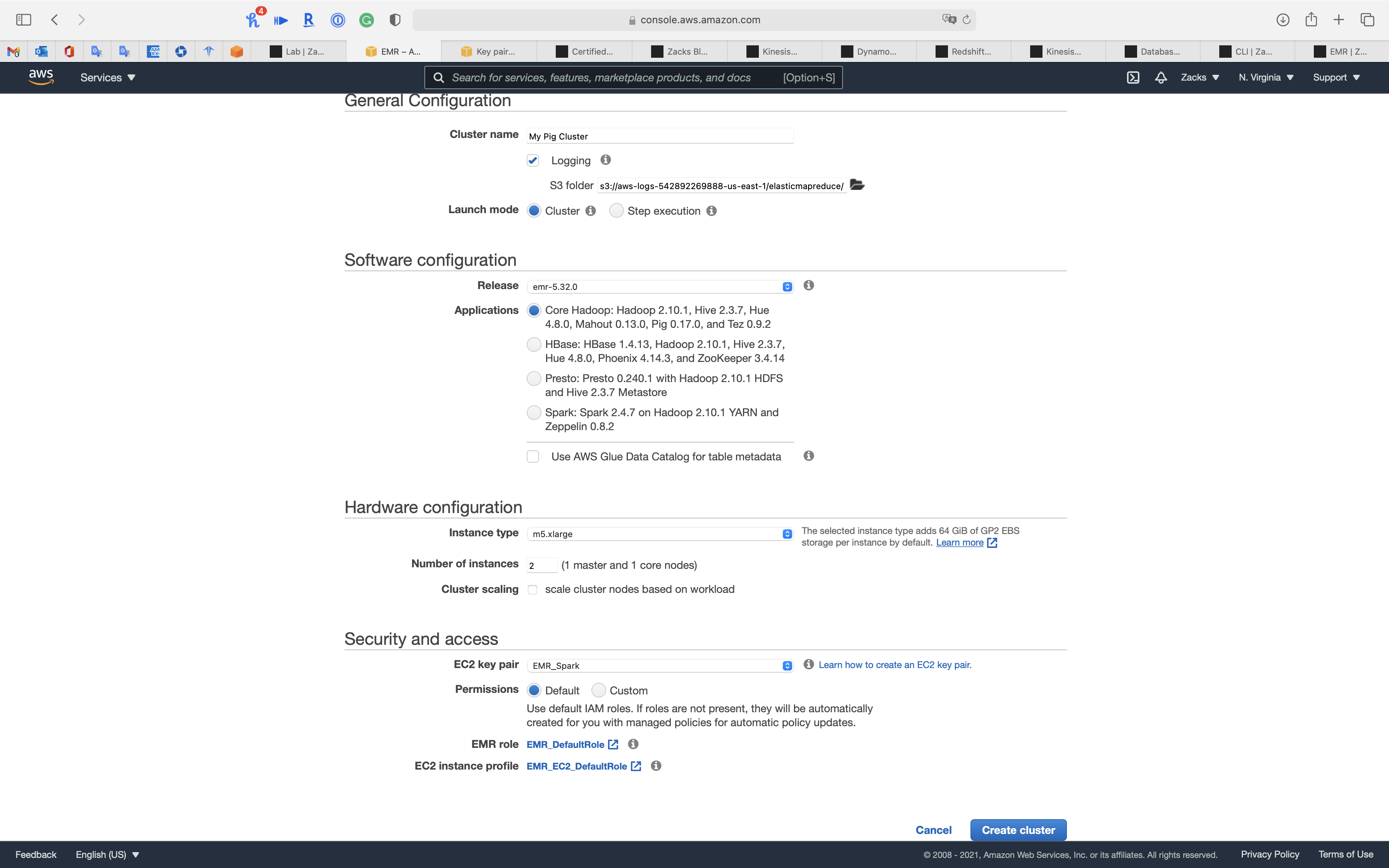
Task: Switch to the Key pair browser tab
Action: click(x=489, y=52)
